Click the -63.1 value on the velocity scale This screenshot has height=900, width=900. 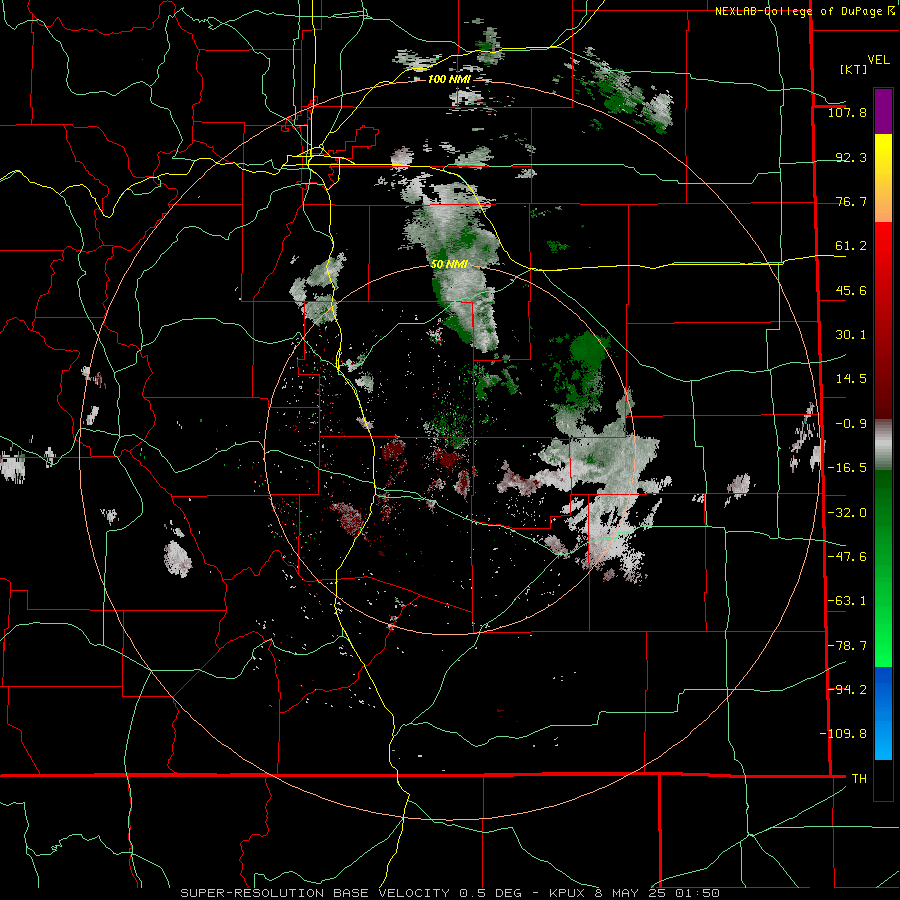point(847,601)
